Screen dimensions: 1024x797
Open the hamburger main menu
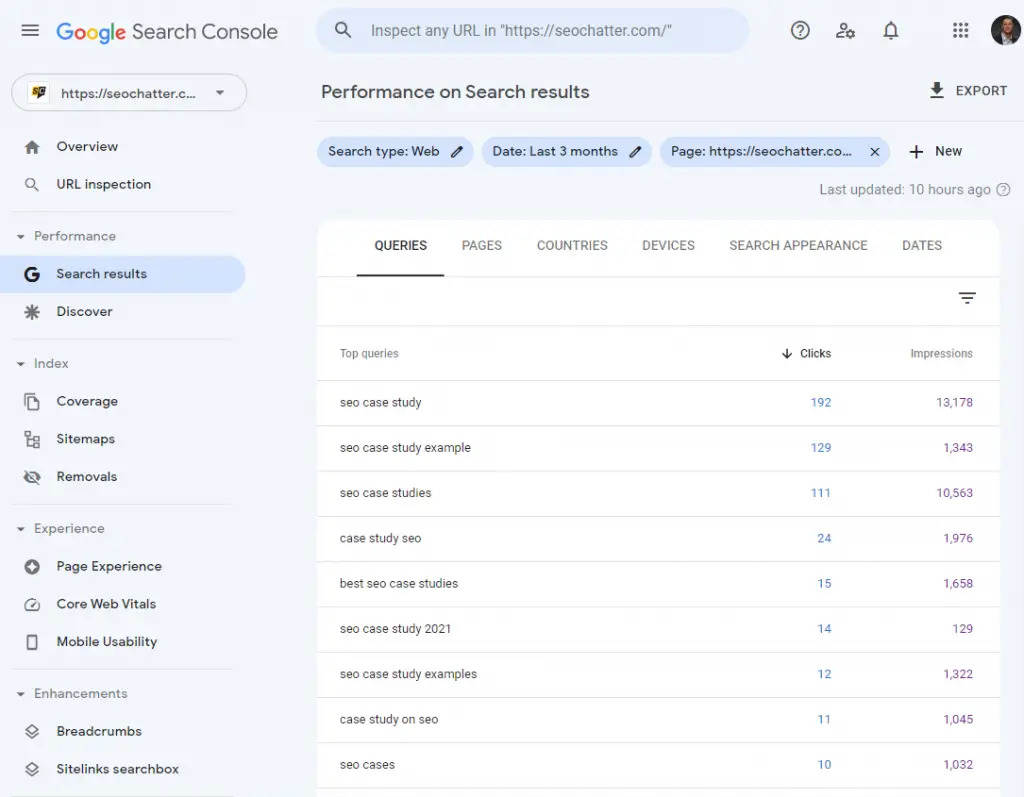click(x=30, y=31)
